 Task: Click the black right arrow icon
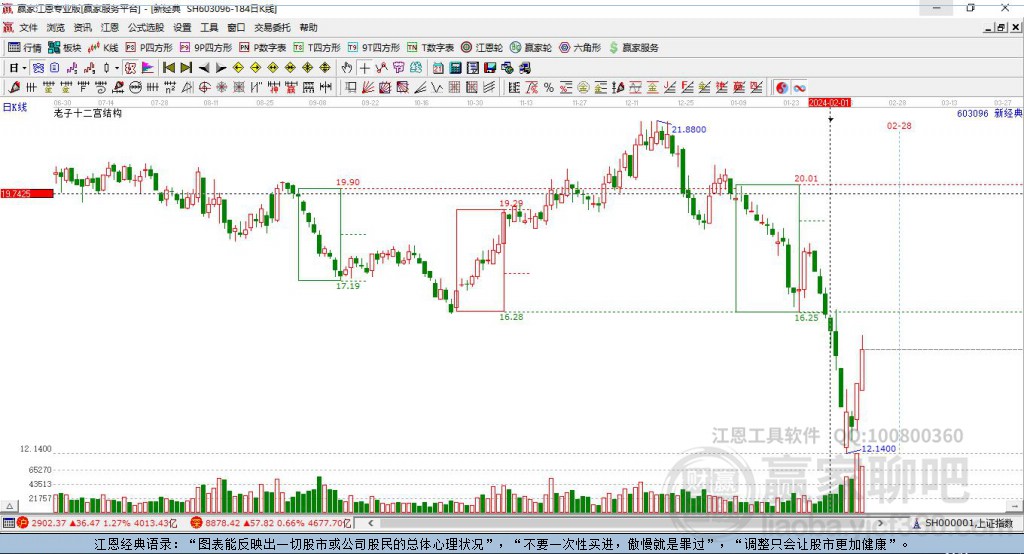point(221,68)
